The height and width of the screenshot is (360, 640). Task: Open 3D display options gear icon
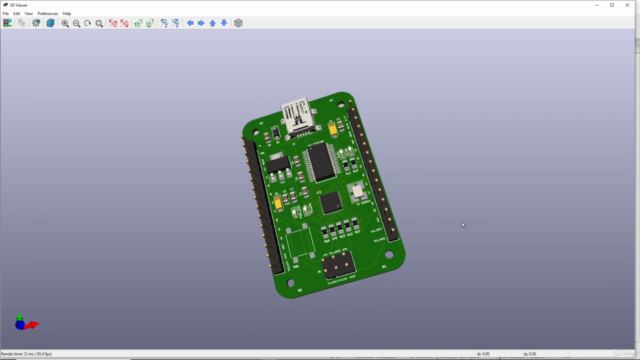coord(36,23)
